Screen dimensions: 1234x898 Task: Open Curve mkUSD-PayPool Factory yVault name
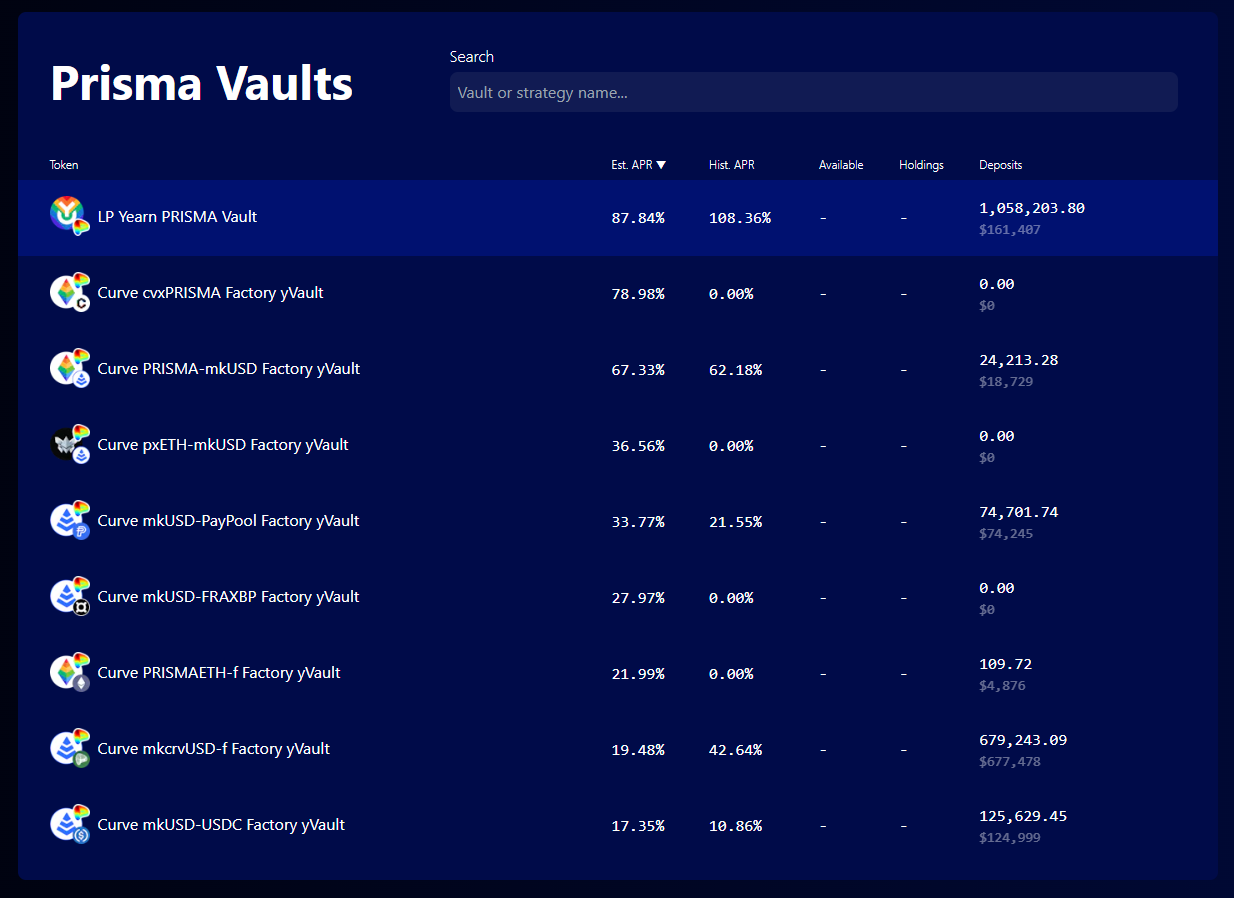tap(228, 521)
